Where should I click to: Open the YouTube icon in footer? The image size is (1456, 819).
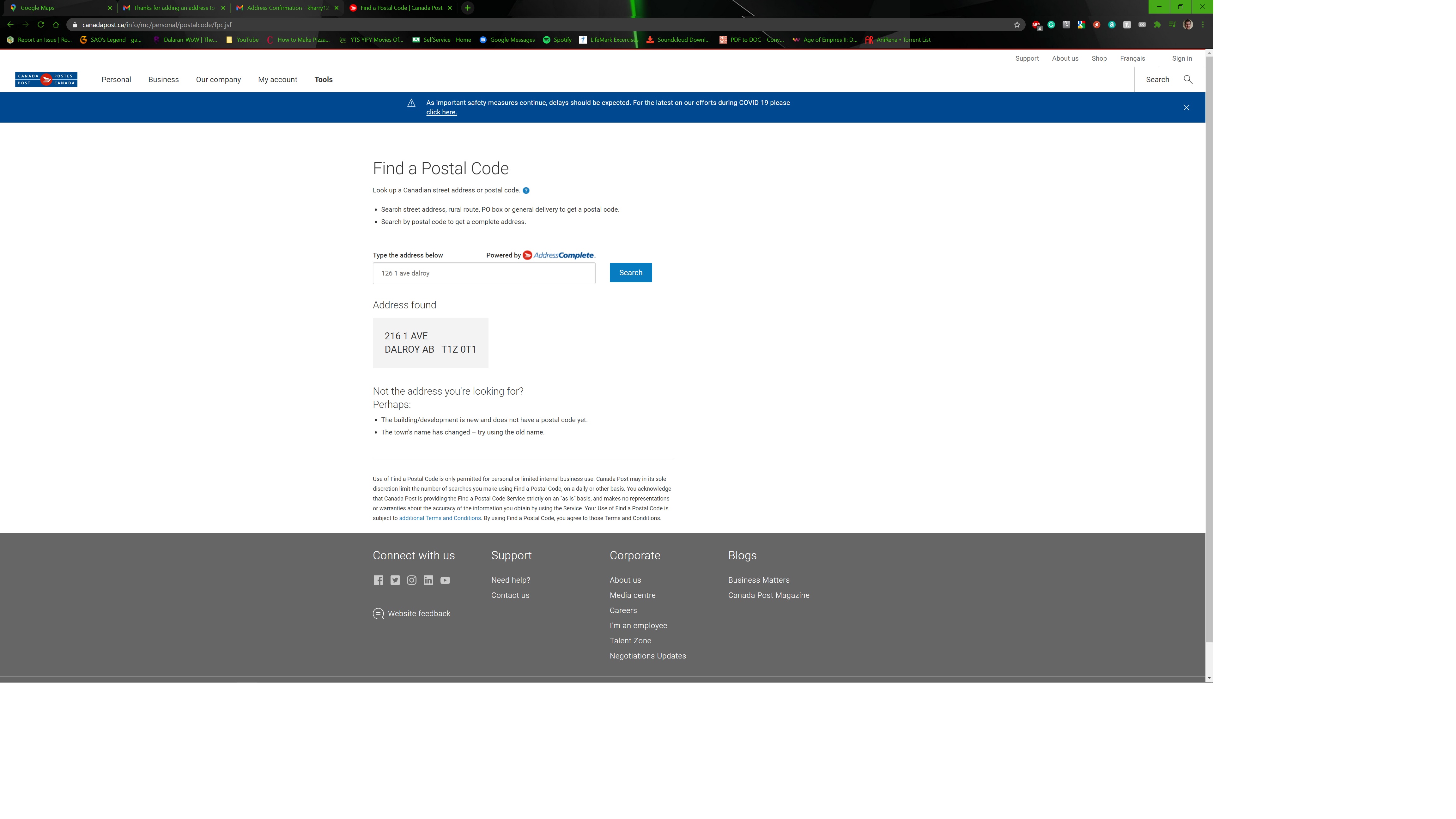(446, 580)
